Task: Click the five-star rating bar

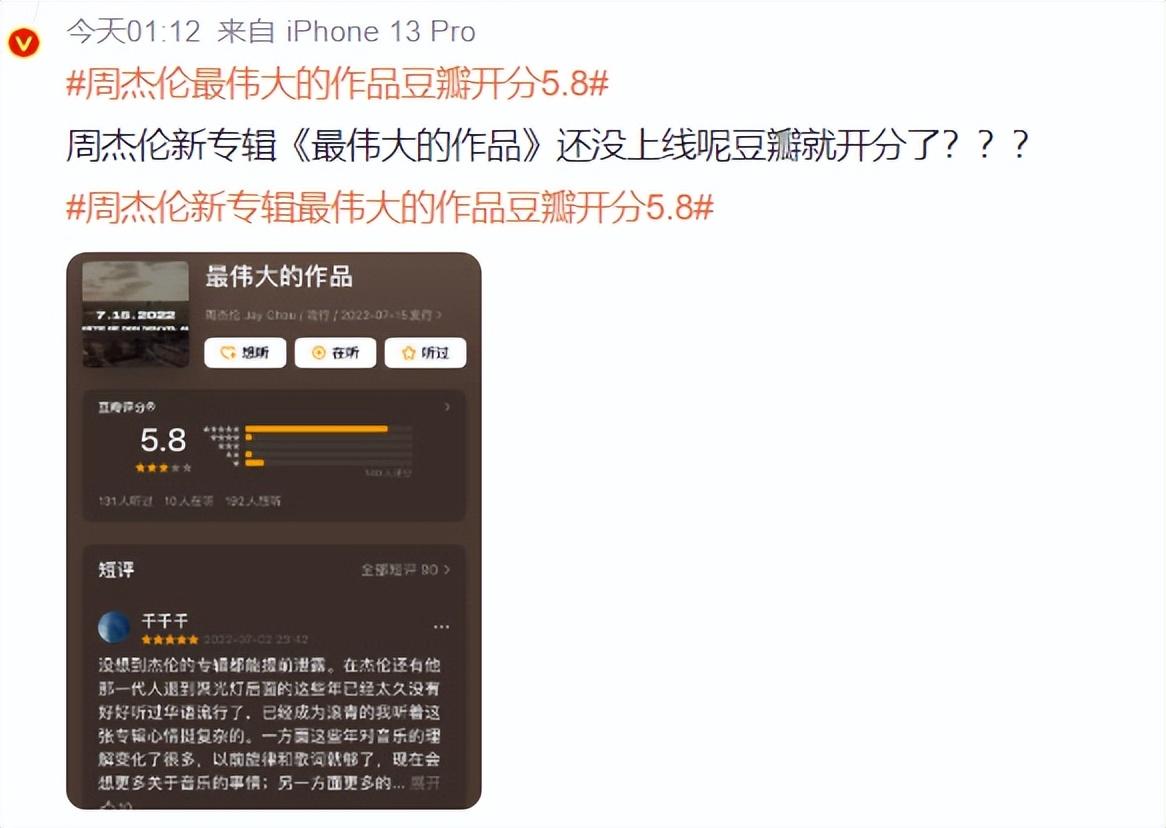Action: 317,429
